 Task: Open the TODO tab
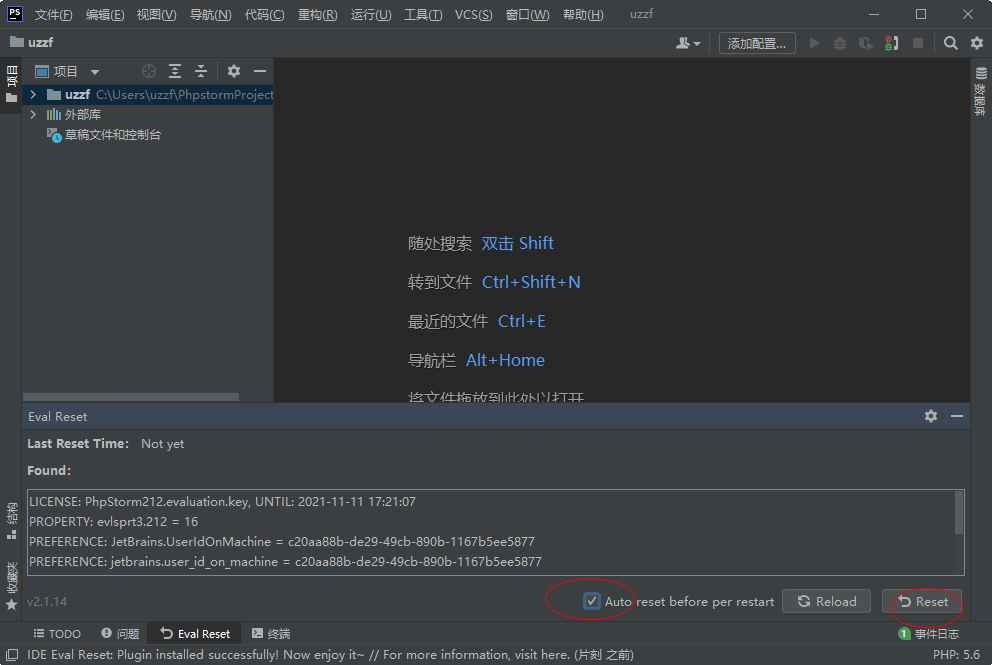[57, 633]
